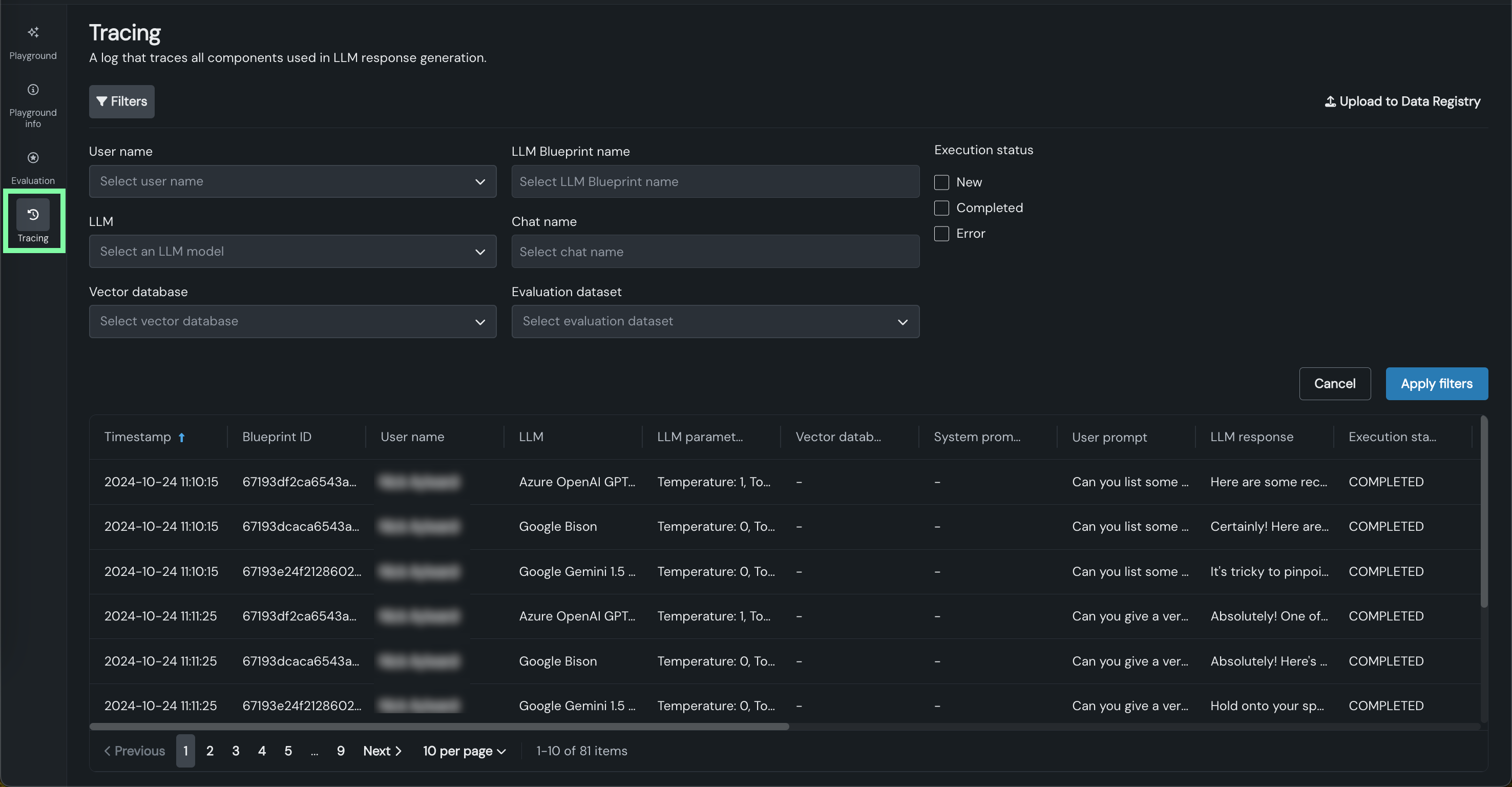Click Upload to Data Registry
The width and height of the screenshot is (1512, 787).
1402,101
